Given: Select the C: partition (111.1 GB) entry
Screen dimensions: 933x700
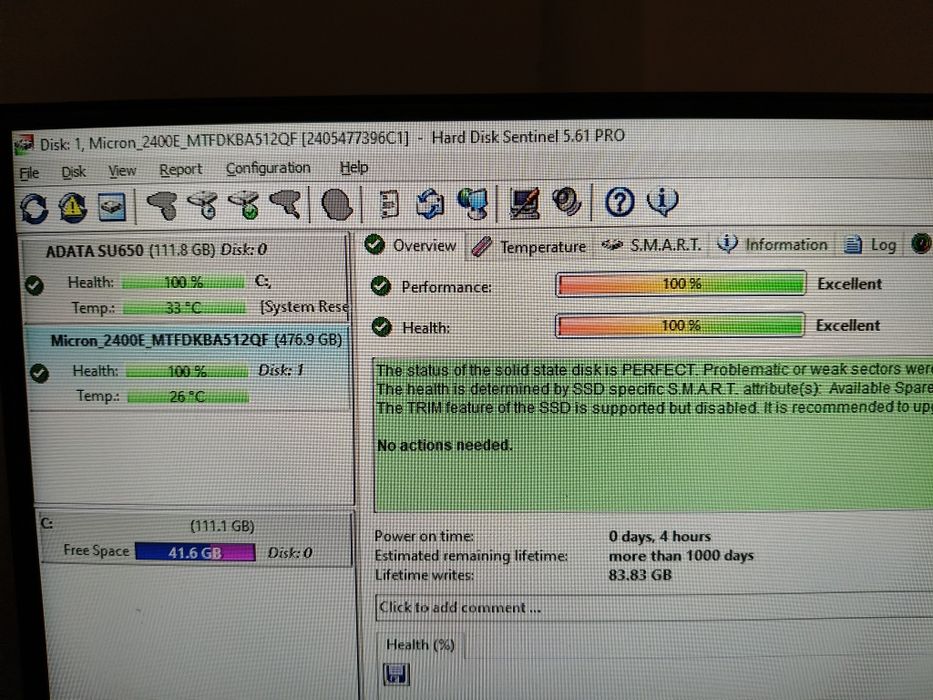Looking at the screenshot, I should (196, 539).
